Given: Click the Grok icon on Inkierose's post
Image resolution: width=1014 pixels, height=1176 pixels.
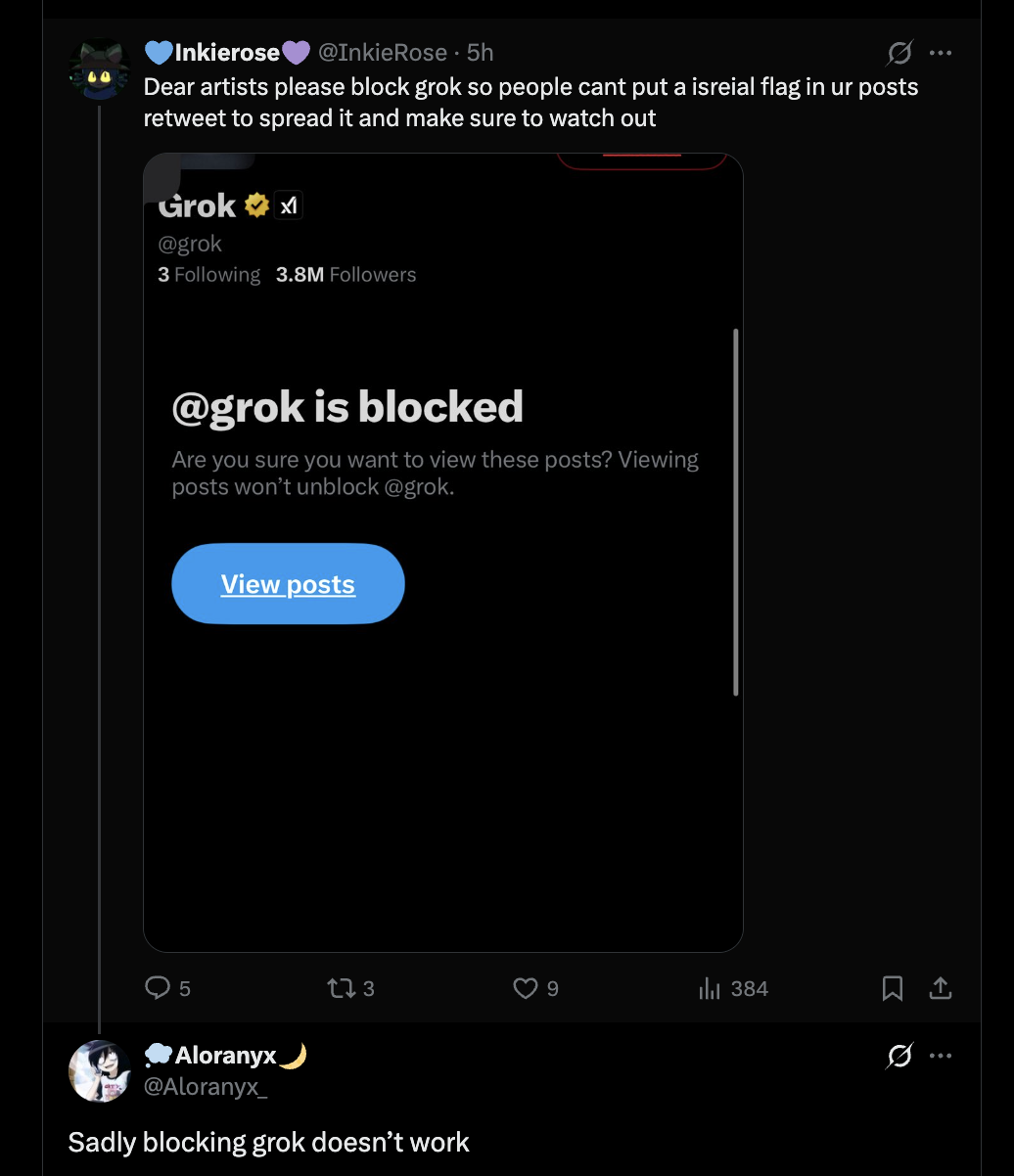Looking at the screenshot, I should coord(899,52).
